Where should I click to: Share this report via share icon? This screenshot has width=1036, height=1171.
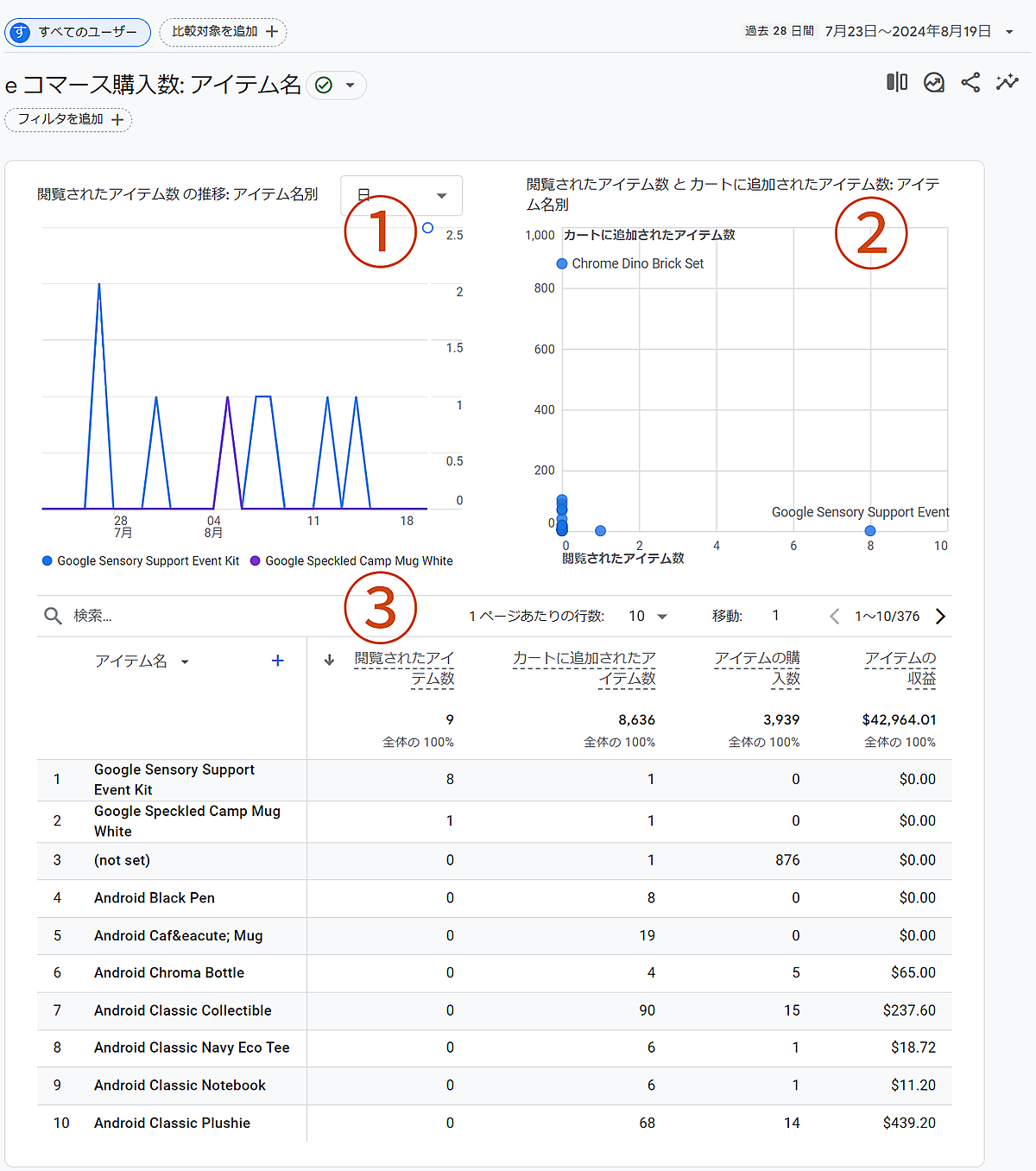pos(970,82)
